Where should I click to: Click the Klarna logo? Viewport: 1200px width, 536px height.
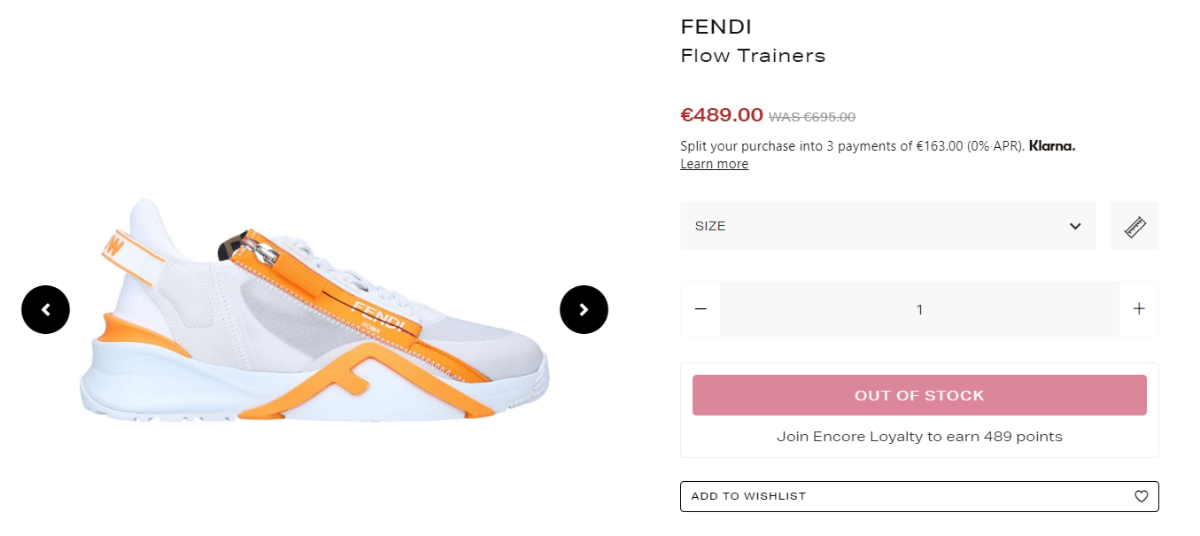pos(1052,146)
